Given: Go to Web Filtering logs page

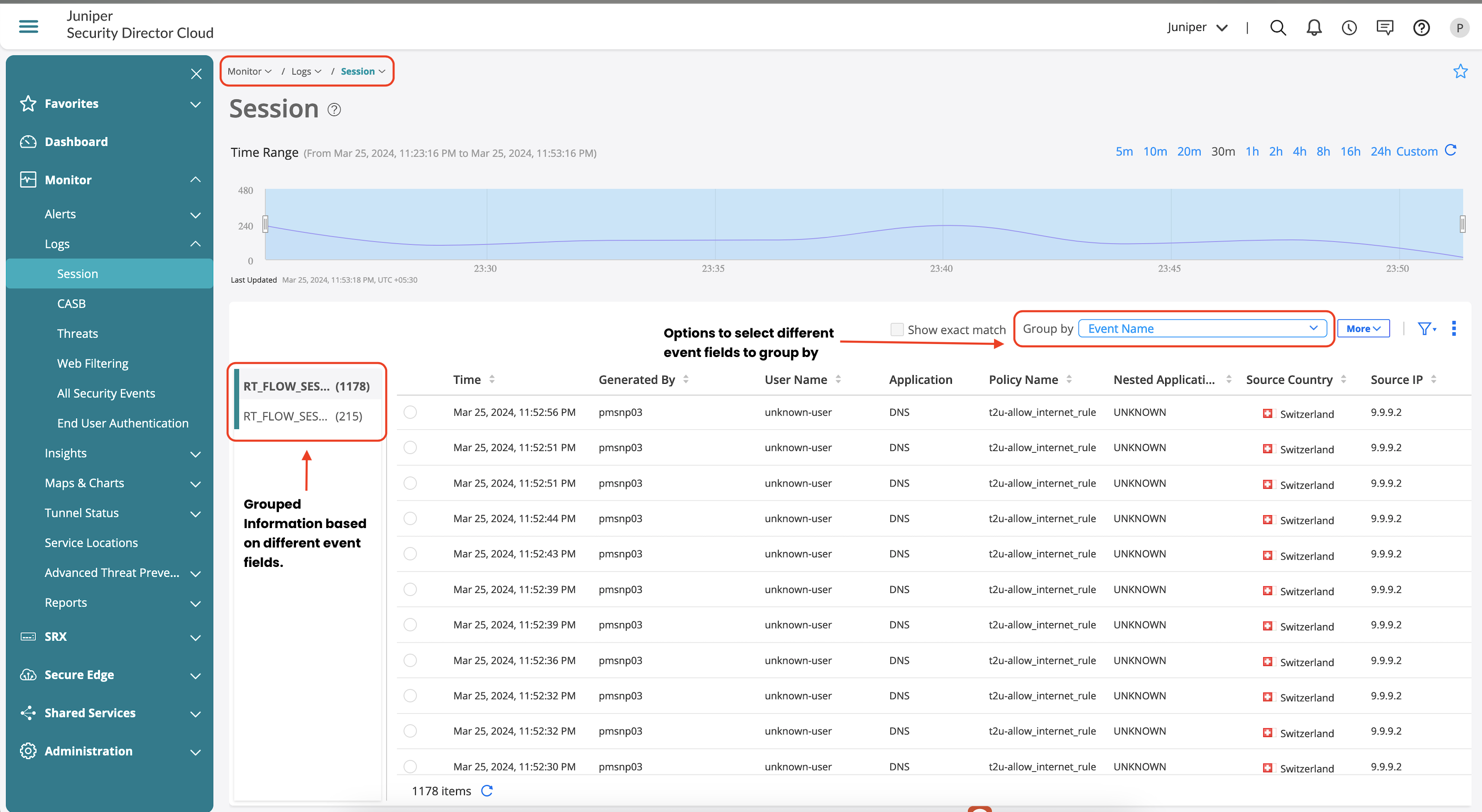Looking at the screenshot, I should pos(93,363).
